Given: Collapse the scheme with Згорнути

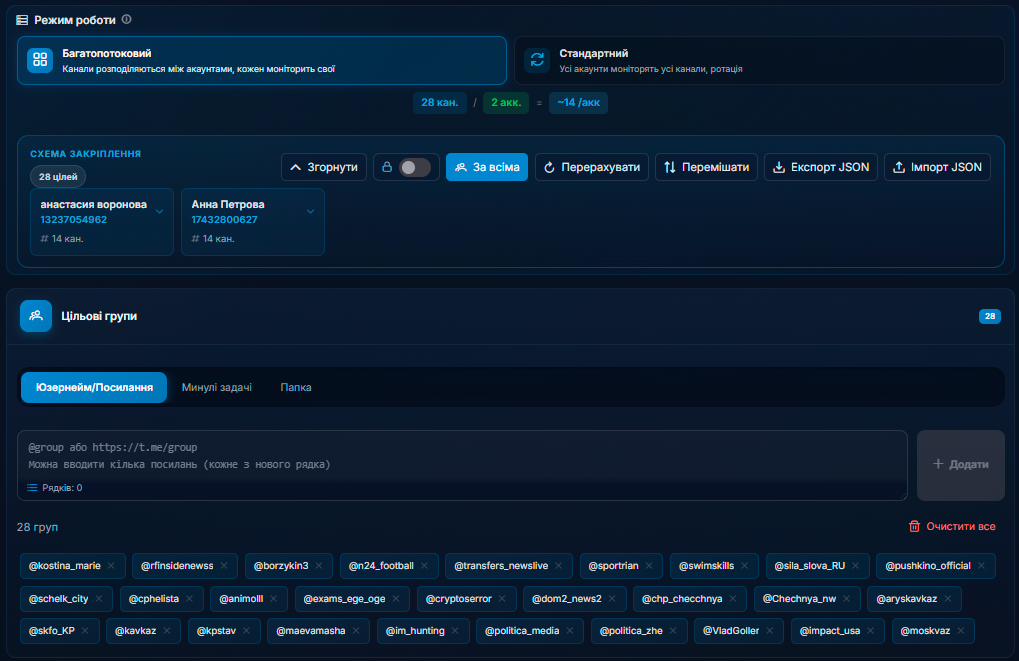Looking at the screenshot, I should [324, 167].
